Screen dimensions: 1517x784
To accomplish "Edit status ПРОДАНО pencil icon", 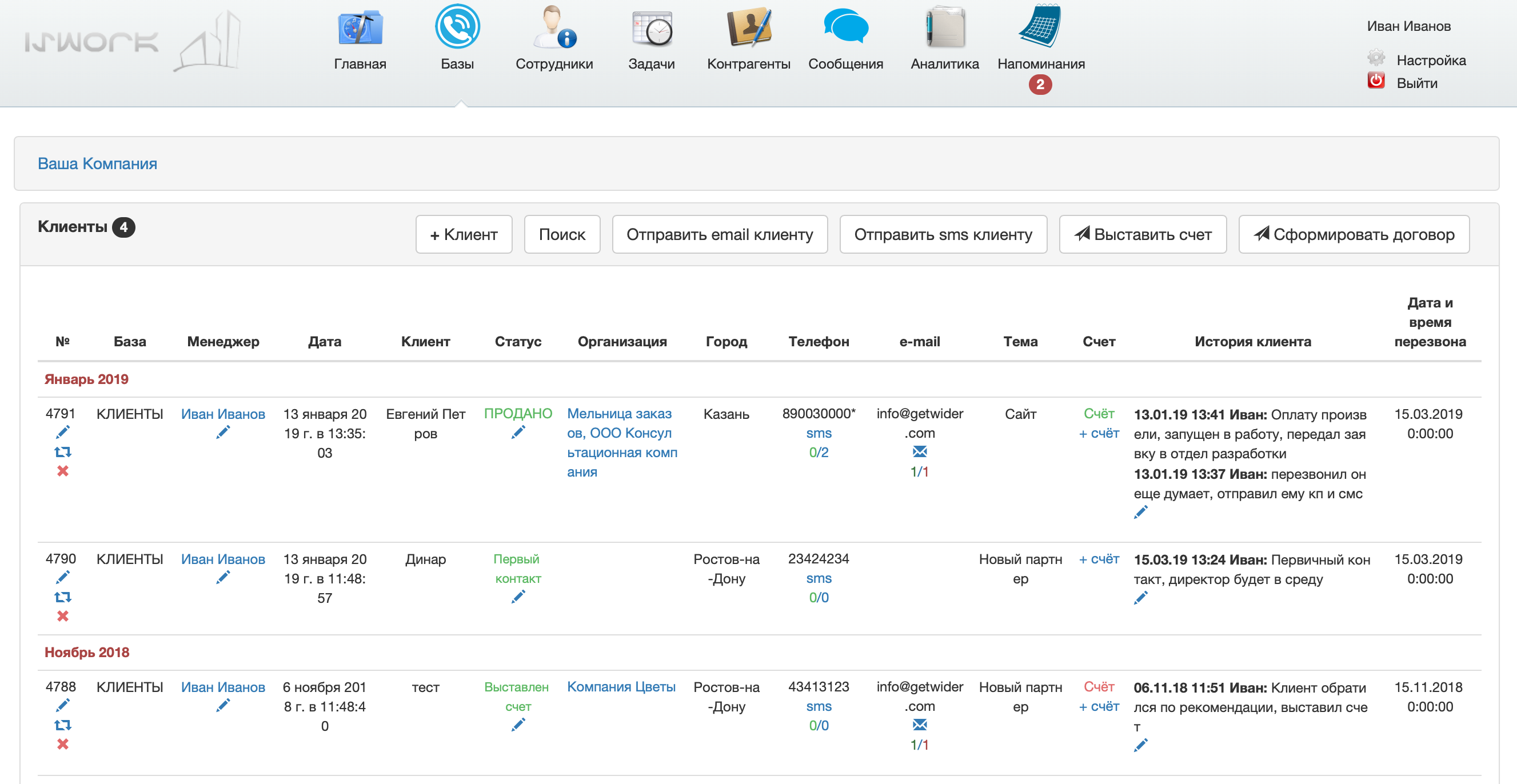I will coord(518,433).
